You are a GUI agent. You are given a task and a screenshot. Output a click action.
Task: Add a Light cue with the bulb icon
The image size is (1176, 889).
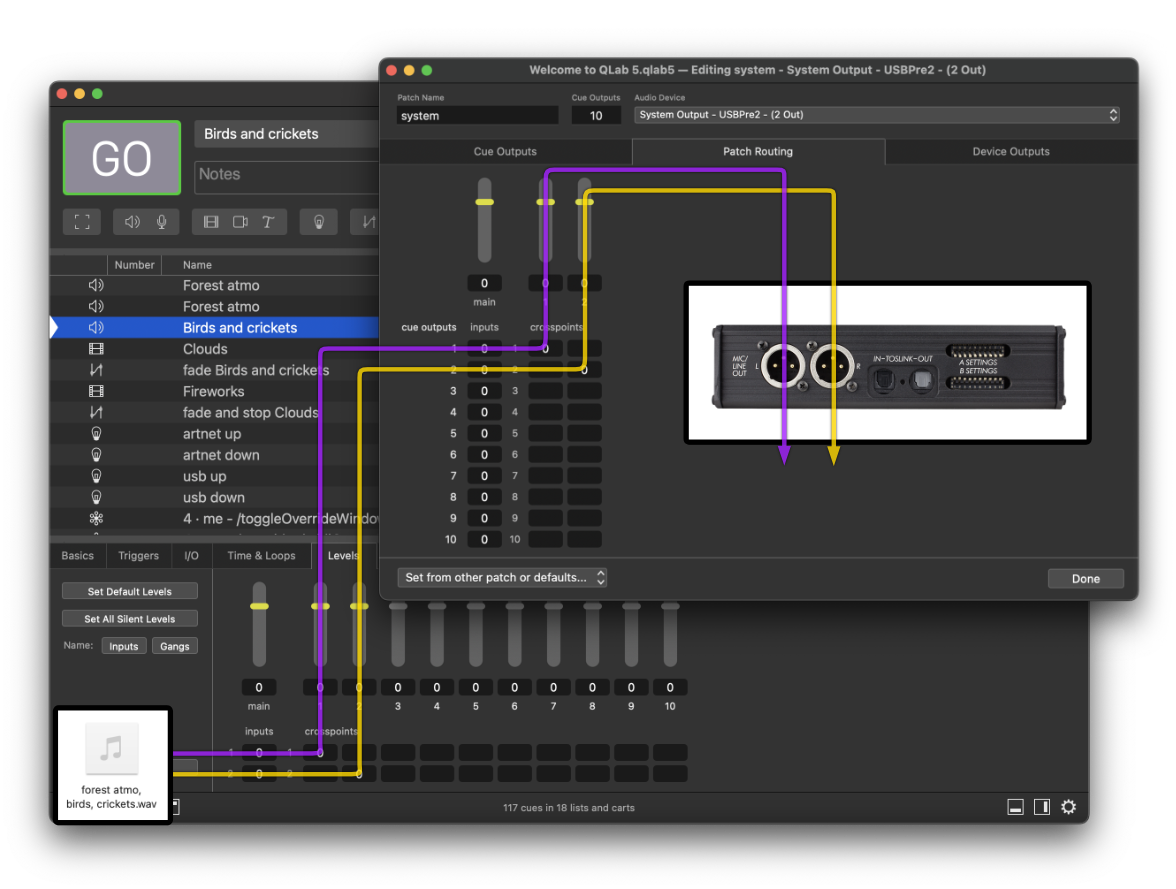click(x=318, y=221)
